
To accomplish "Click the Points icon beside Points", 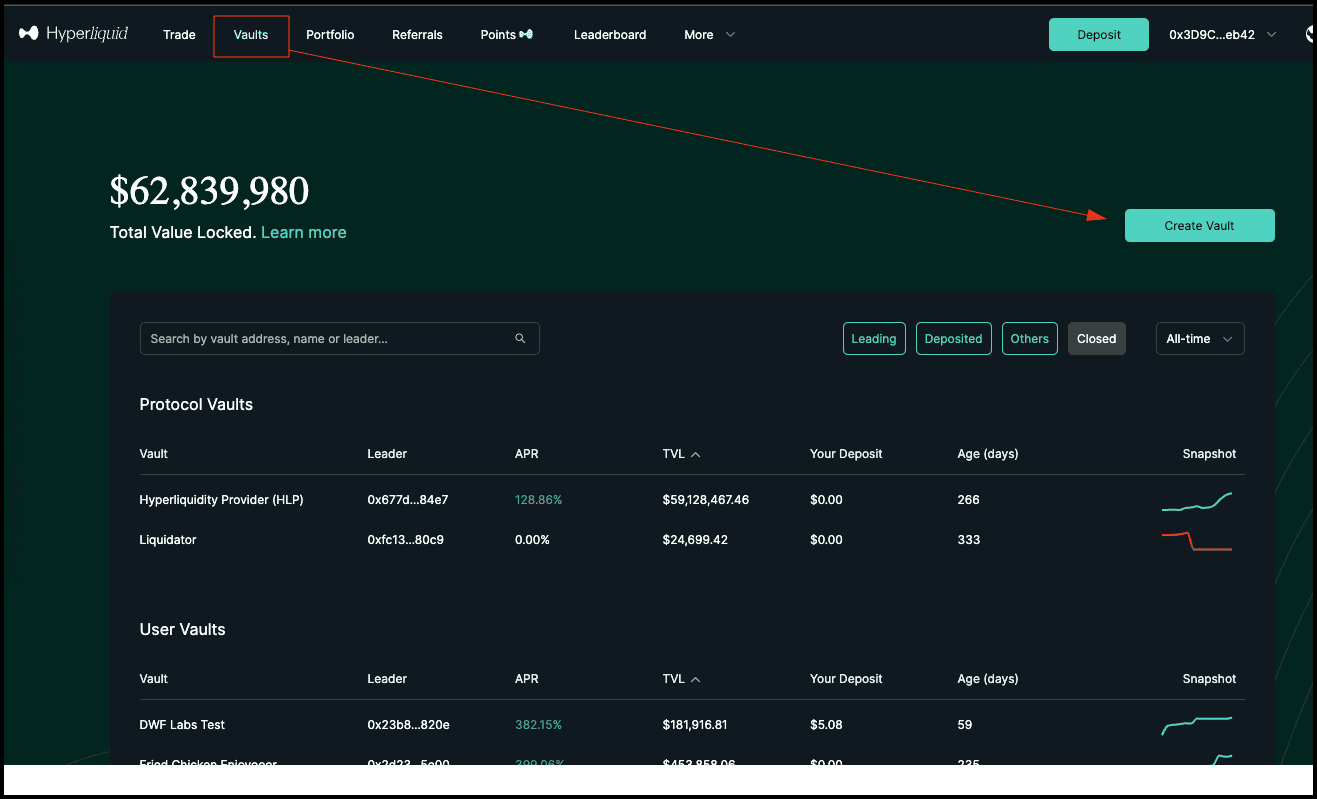I will [526, 34].
